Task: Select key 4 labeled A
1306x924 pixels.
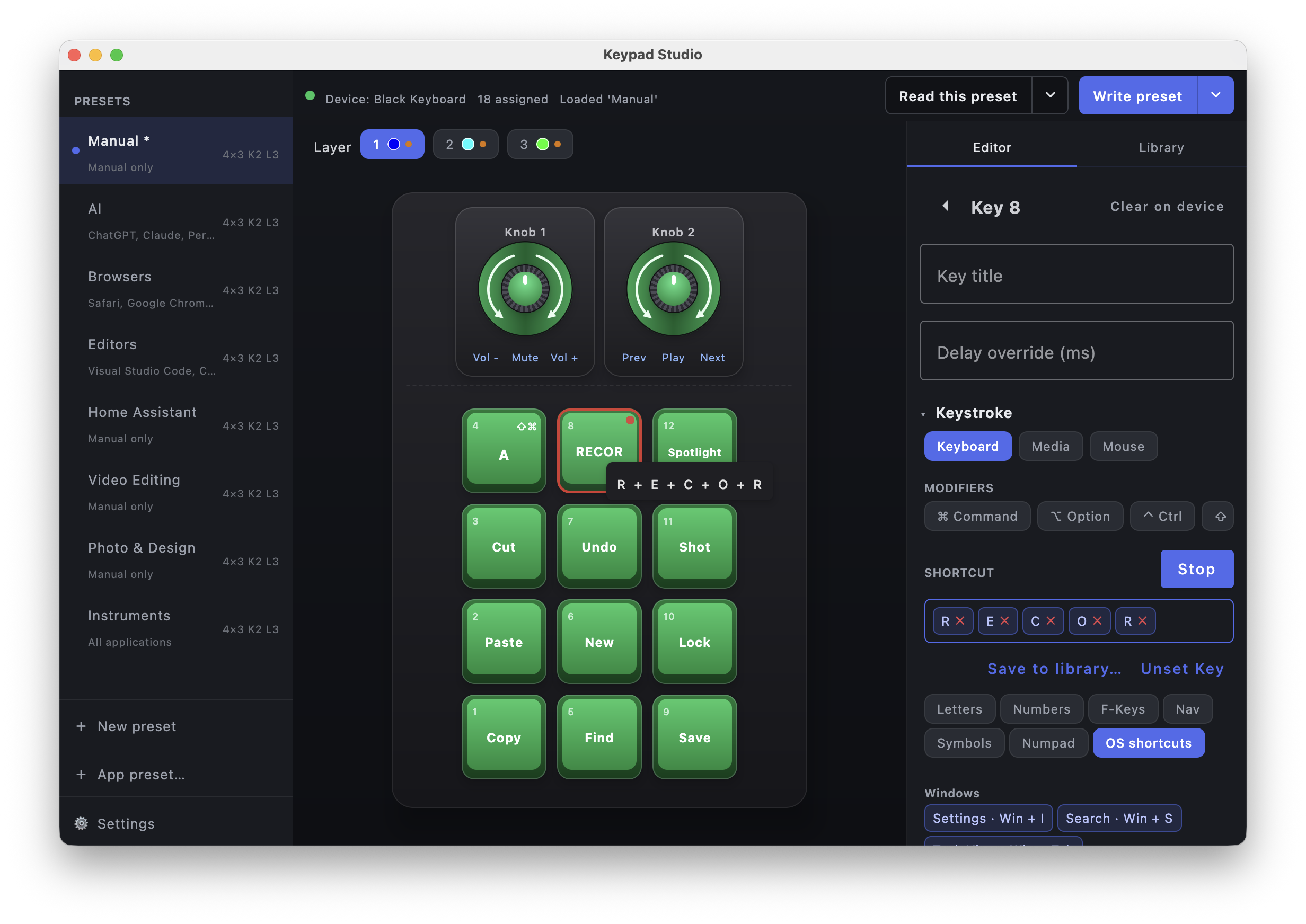Action: [x=504, y=450]
